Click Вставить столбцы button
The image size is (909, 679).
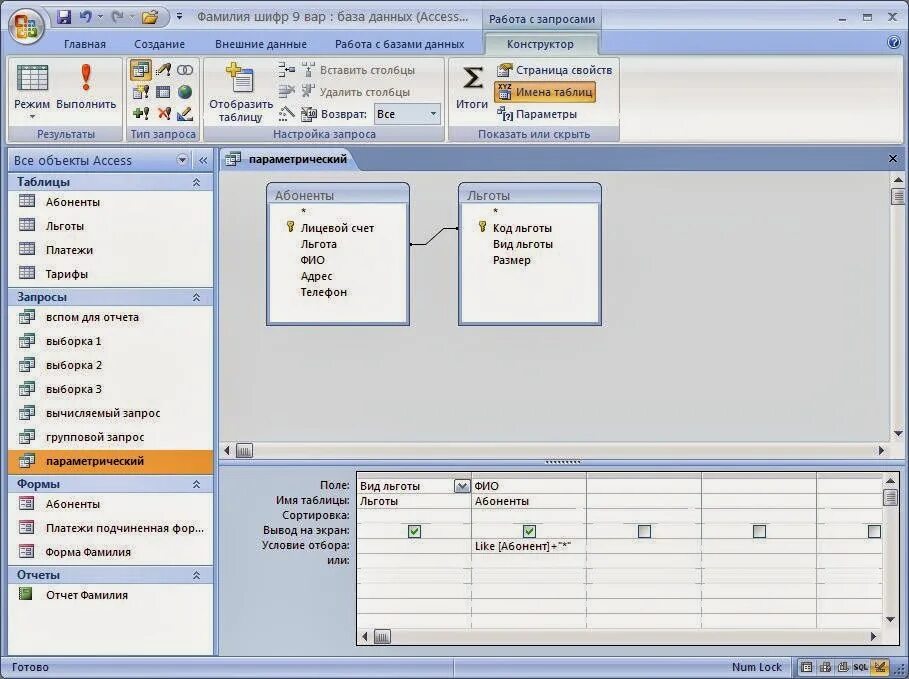tap(358, 70)
